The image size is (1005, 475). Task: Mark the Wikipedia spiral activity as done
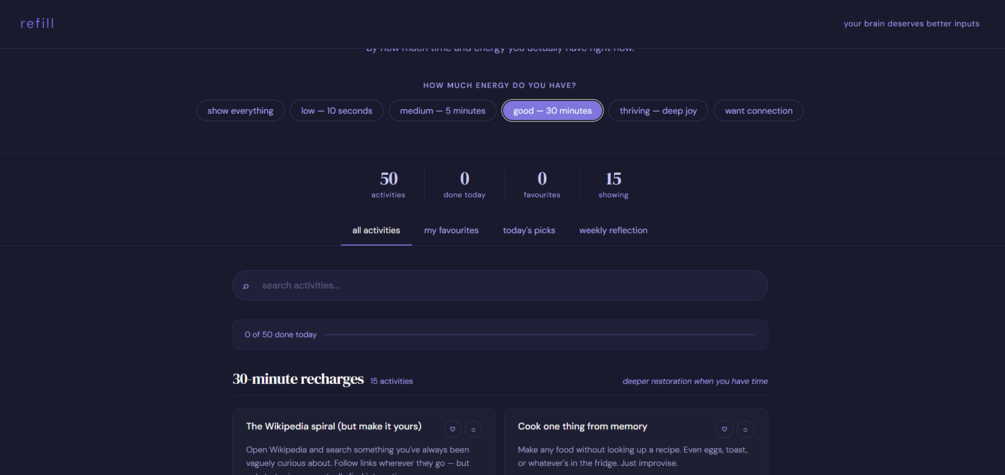tap(474, 429)
